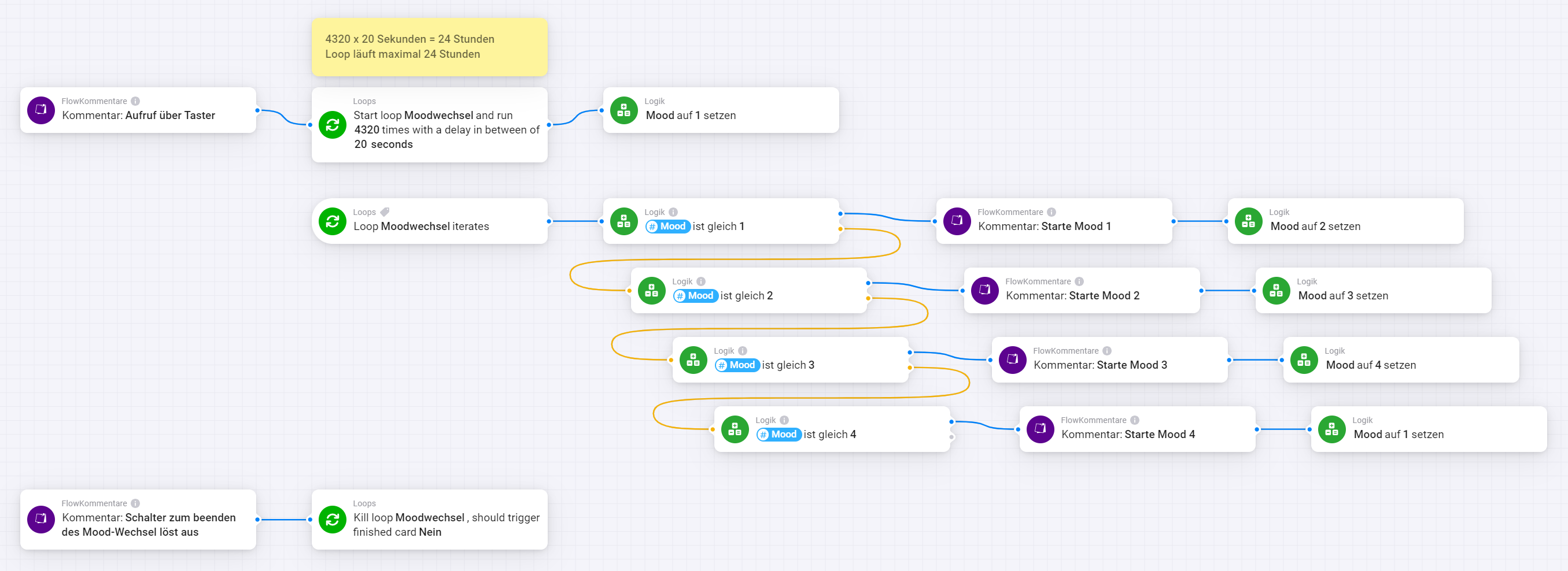Screen dimensions: 1568x571
Task: Open the info icon on 'Starte Mood 4' card
Action: (1135, 420)
